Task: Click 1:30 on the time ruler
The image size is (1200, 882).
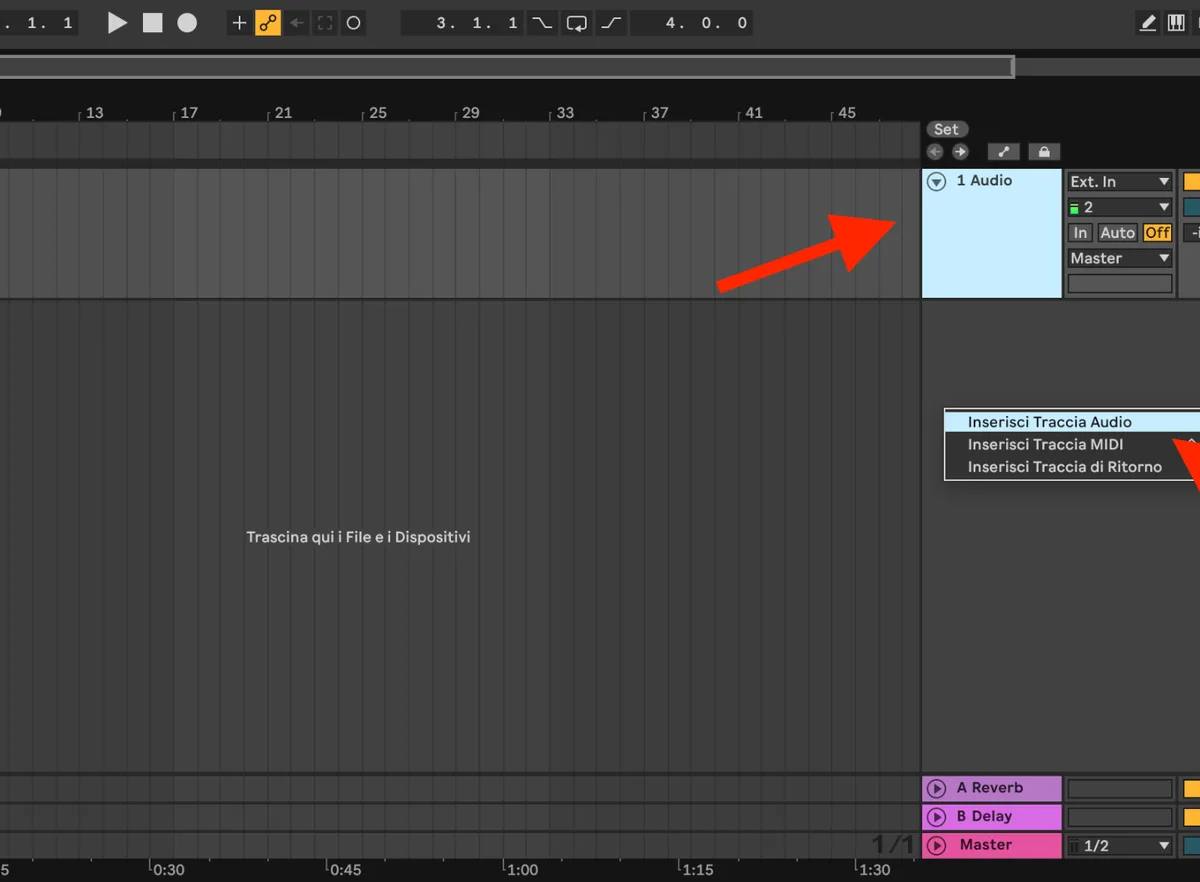Action: pyautogui.click(x=874, y=870)
